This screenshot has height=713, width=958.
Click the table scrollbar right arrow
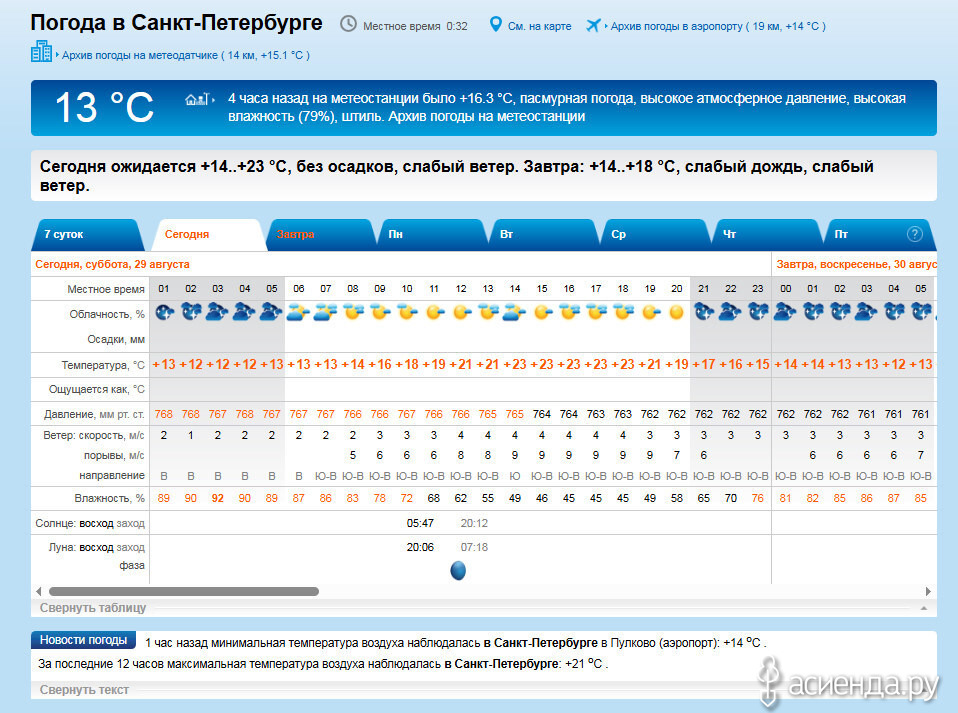pos(928,591)
